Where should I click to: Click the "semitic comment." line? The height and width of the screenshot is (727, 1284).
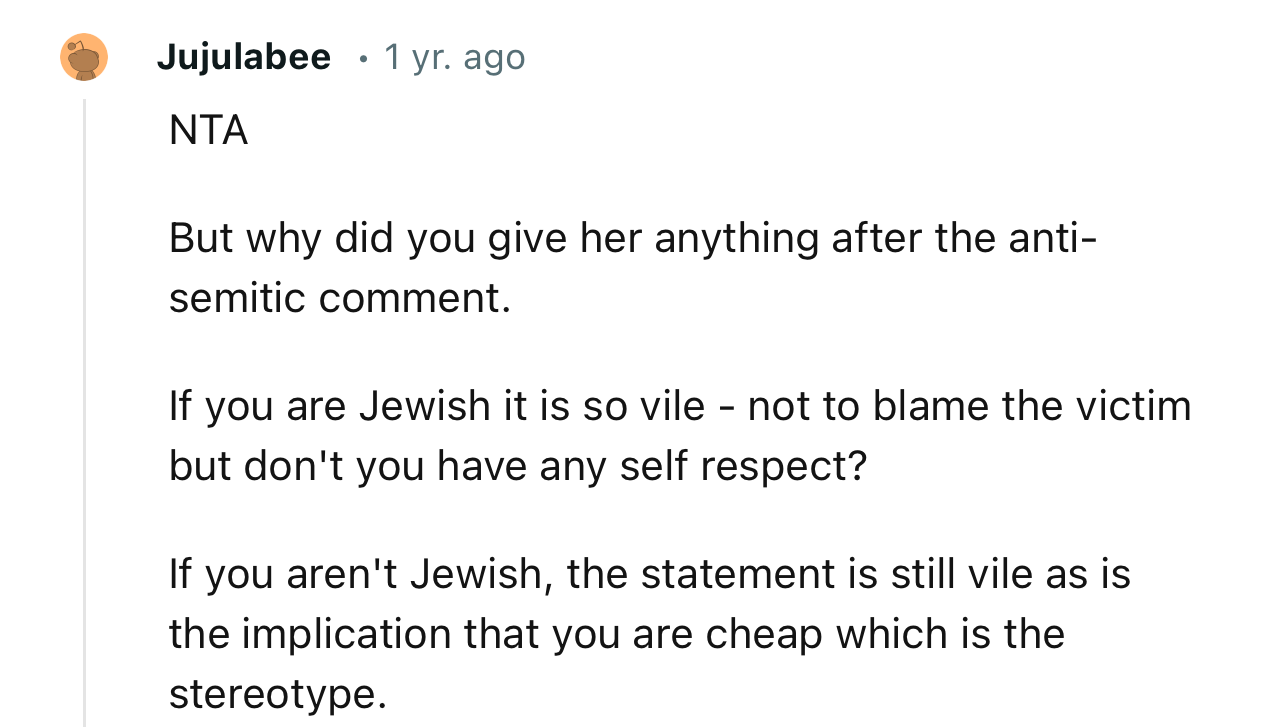point(339,298)
